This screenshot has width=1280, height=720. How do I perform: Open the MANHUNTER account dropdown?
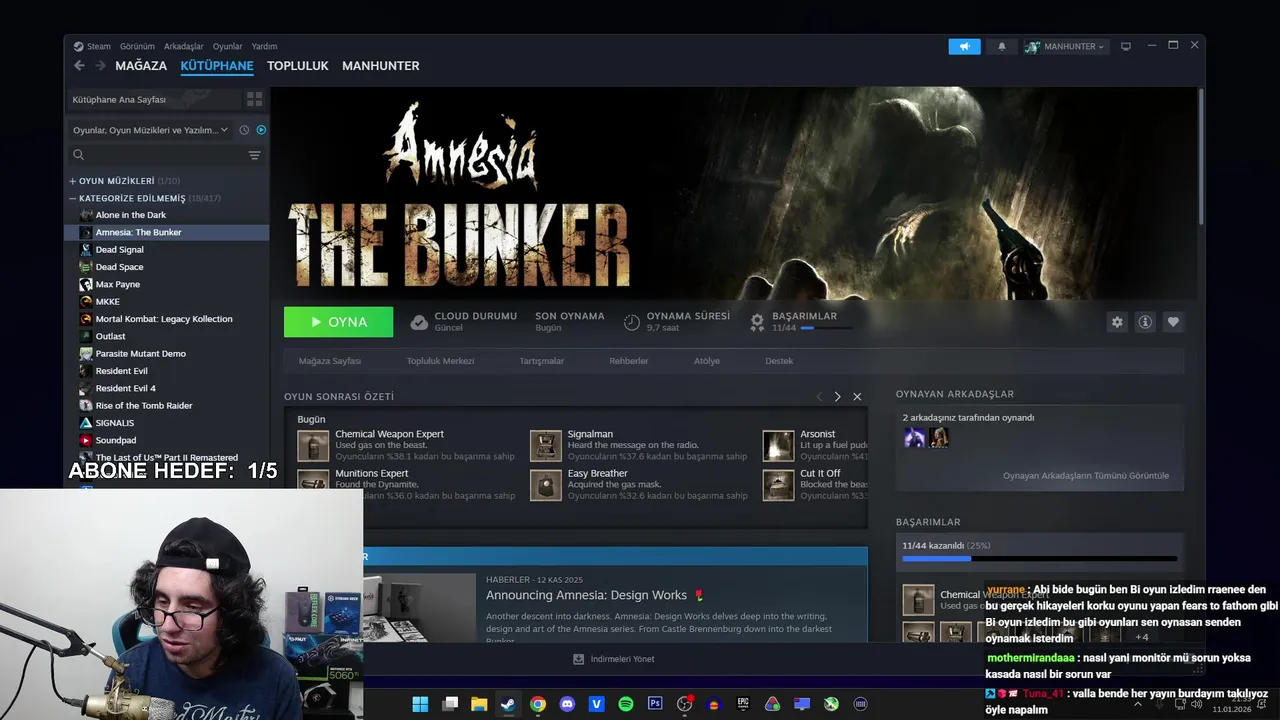click(1066, 46)
